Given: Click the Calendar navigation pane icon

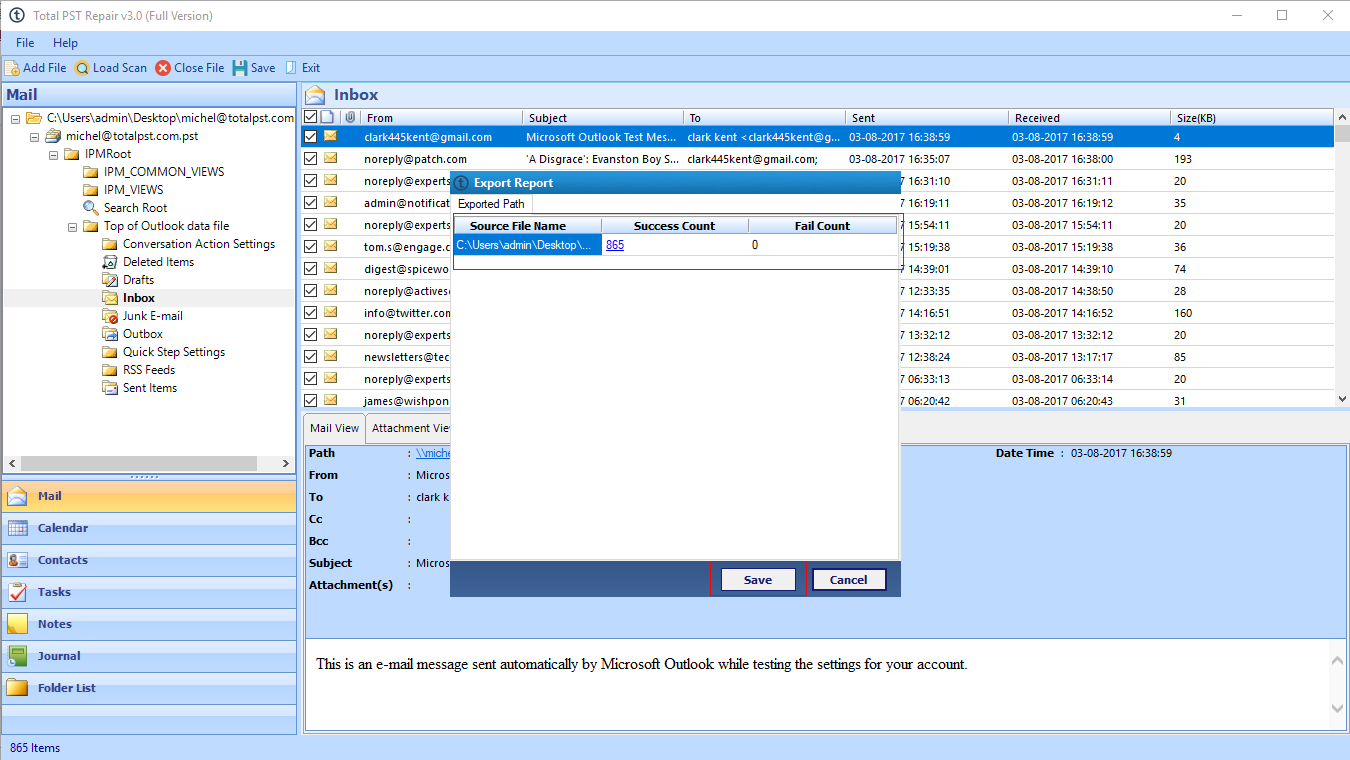Looking at the screenshot, I should tap(18, 528).
